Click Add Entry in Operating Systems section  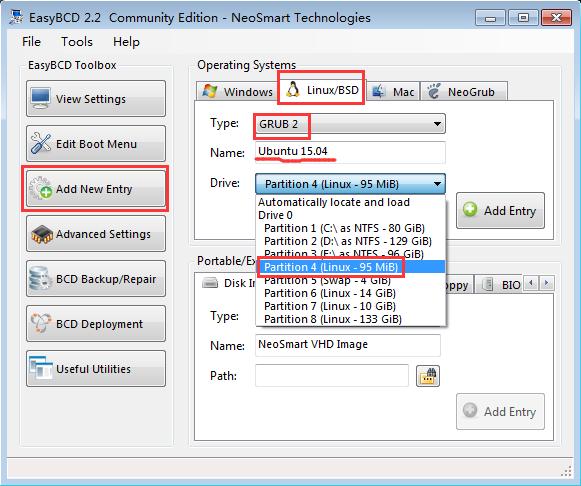(x=500, y=210)
